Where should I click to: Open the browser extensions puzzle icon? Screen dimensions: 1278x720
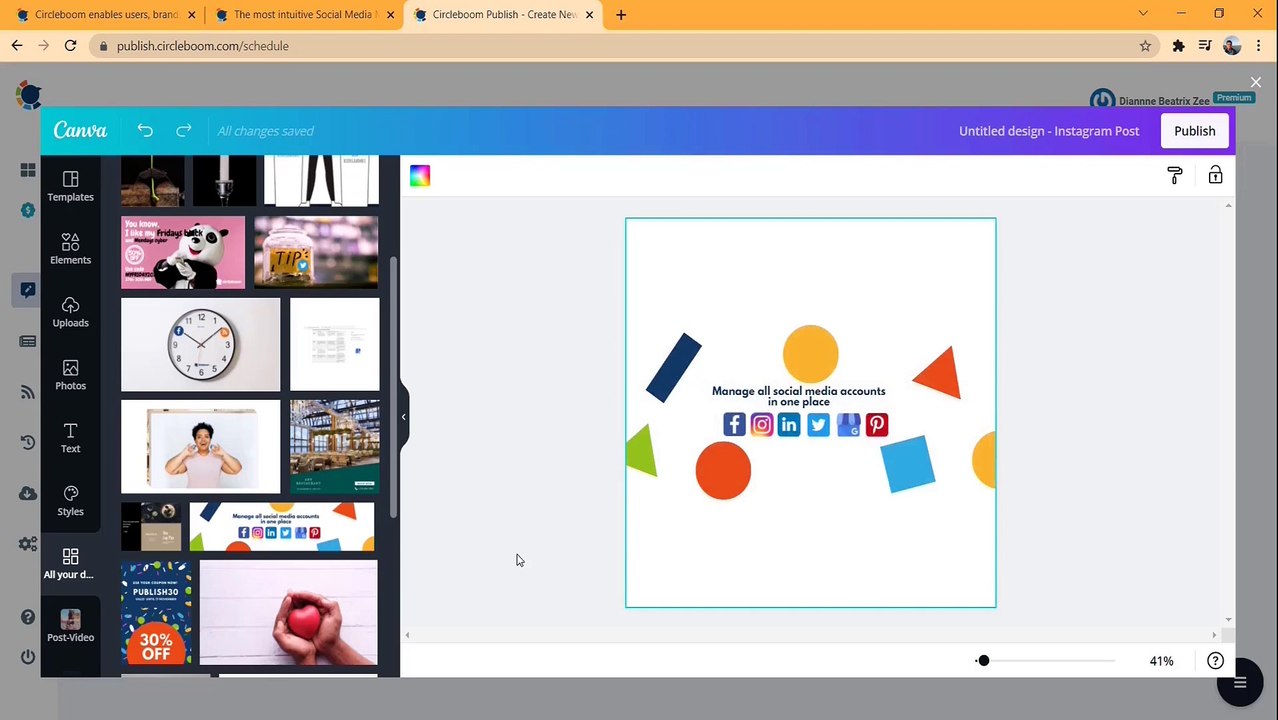point(1178,46)
